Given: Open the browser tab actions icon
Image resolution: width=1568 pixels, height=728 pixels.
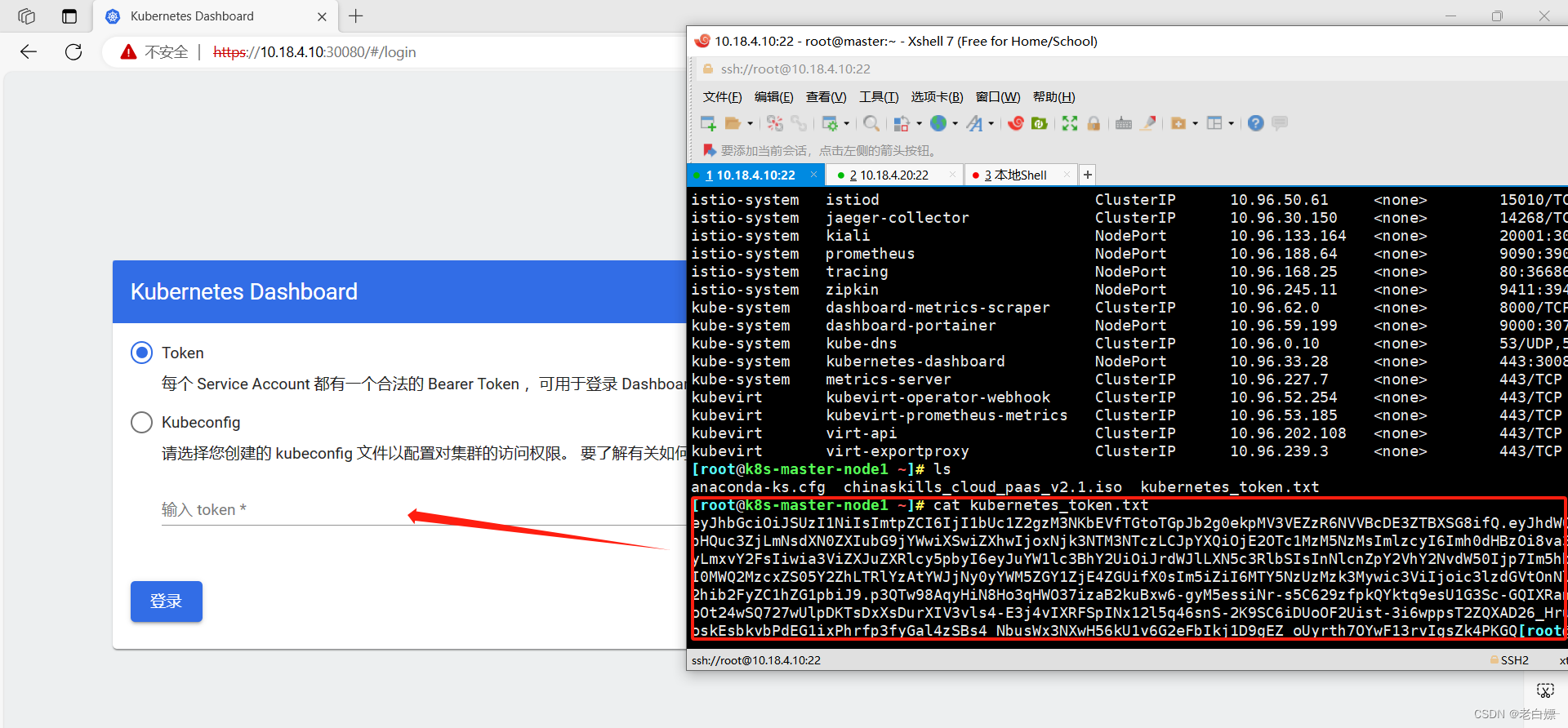Looking at the screenshot, I should coord(69,16).
